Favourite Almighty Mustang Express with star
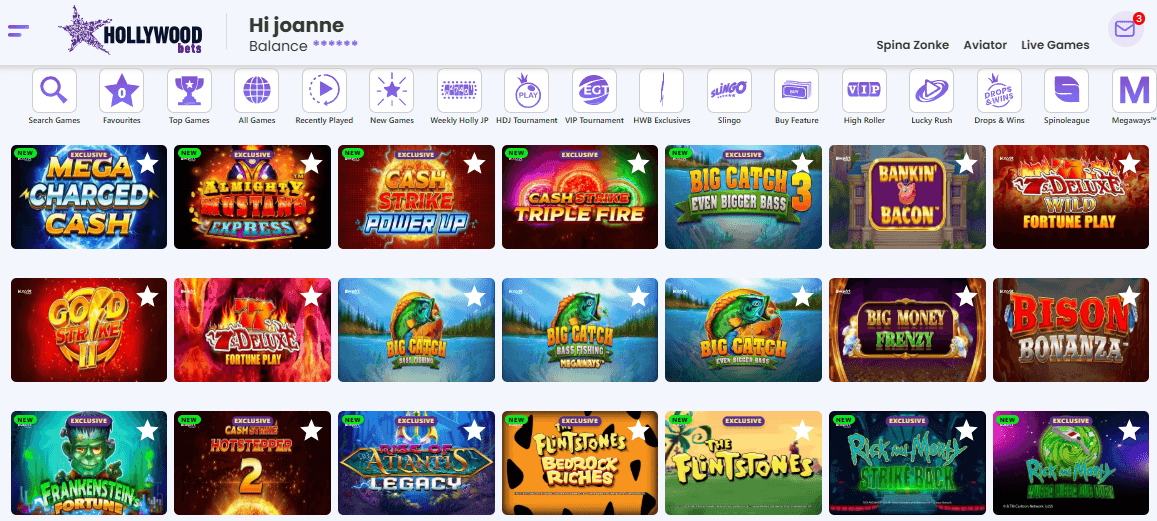Image resolution: width=1157 pixels, height=521 pixels. coord(311,164)
